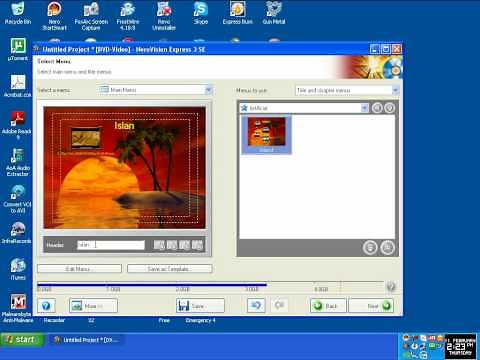
Task: Click the system tray clock showing 2:23
Action: click(461, 347)
